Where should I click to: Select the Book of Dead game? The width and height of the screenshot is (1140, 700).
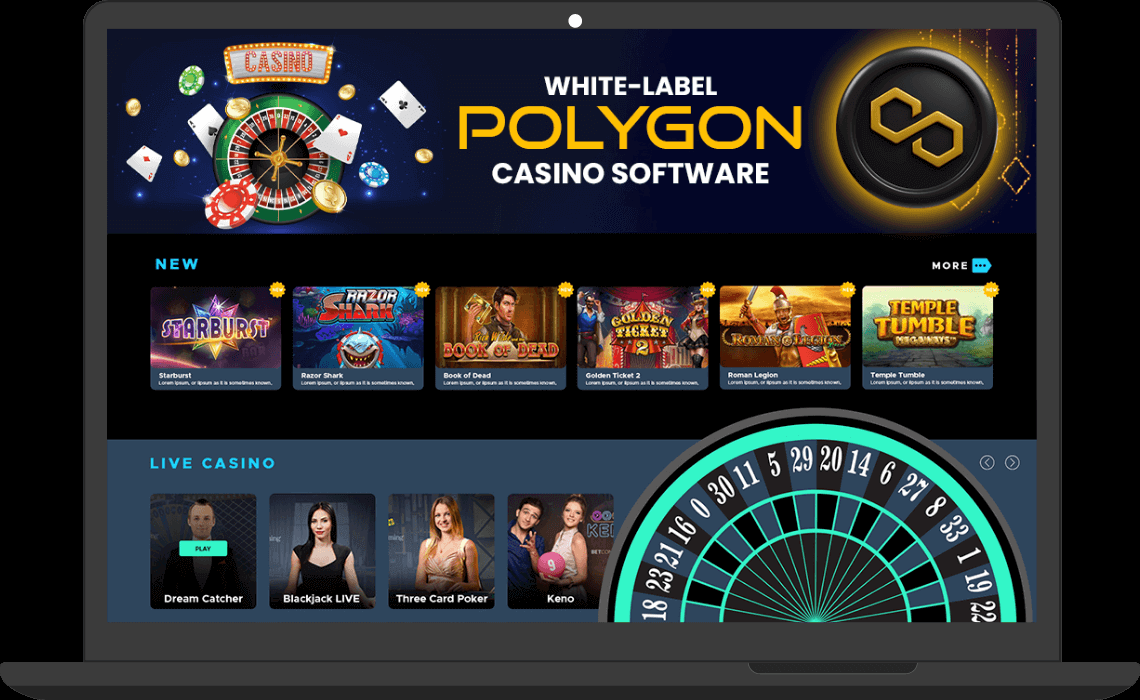click(500, 338)
